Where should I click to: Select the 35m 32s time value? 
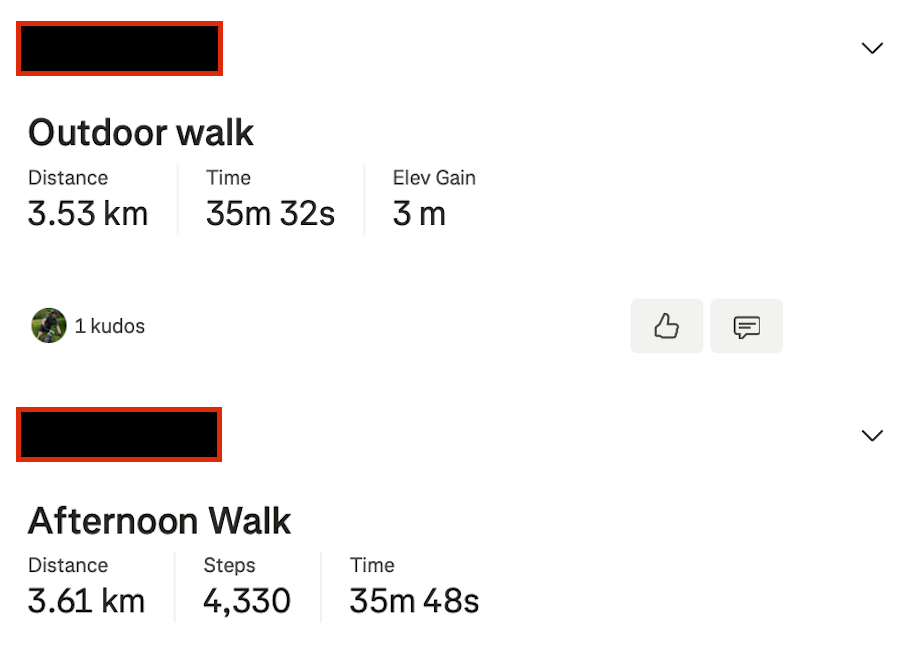pyautogui.click(x=270, y=214)
